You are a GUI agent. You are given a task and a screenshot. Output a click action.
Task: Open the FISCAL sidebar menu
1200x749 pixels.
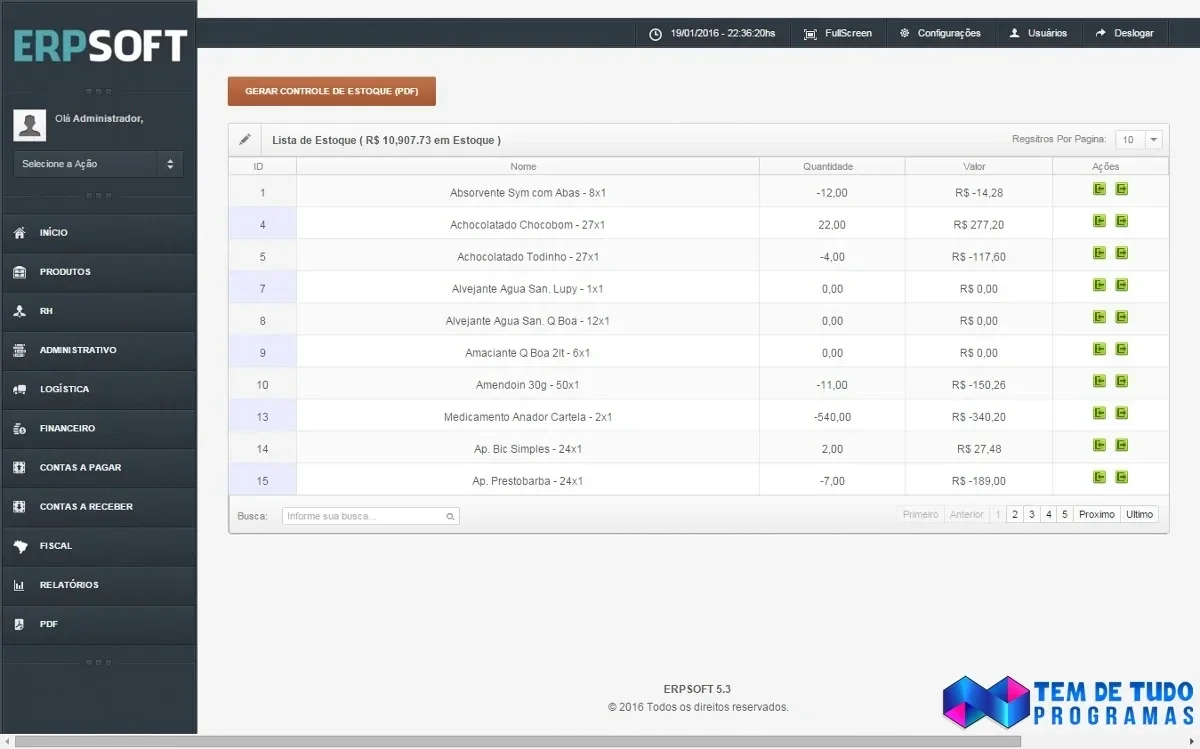(x=98, y=546)
